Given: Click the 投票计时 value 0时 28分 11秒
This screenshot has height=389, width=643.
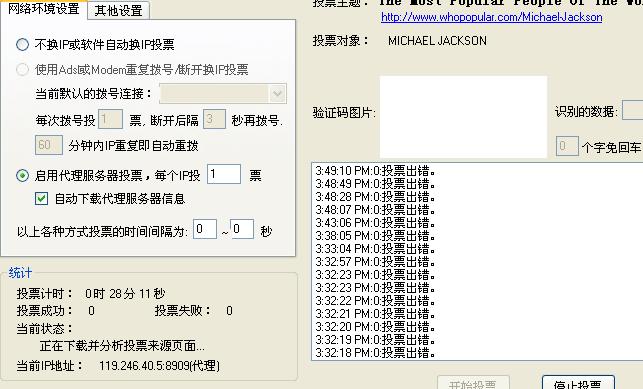Looking at the screenshot, I should (x=125, y=293).
